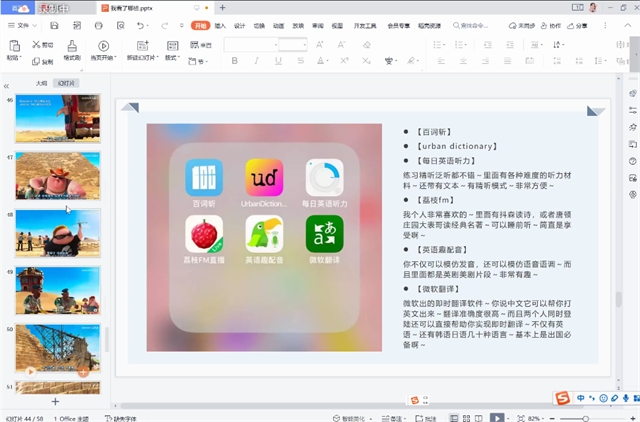Switch to Reading view in status bar
Viewport: 640px width, 422px height.
point(479,418)
